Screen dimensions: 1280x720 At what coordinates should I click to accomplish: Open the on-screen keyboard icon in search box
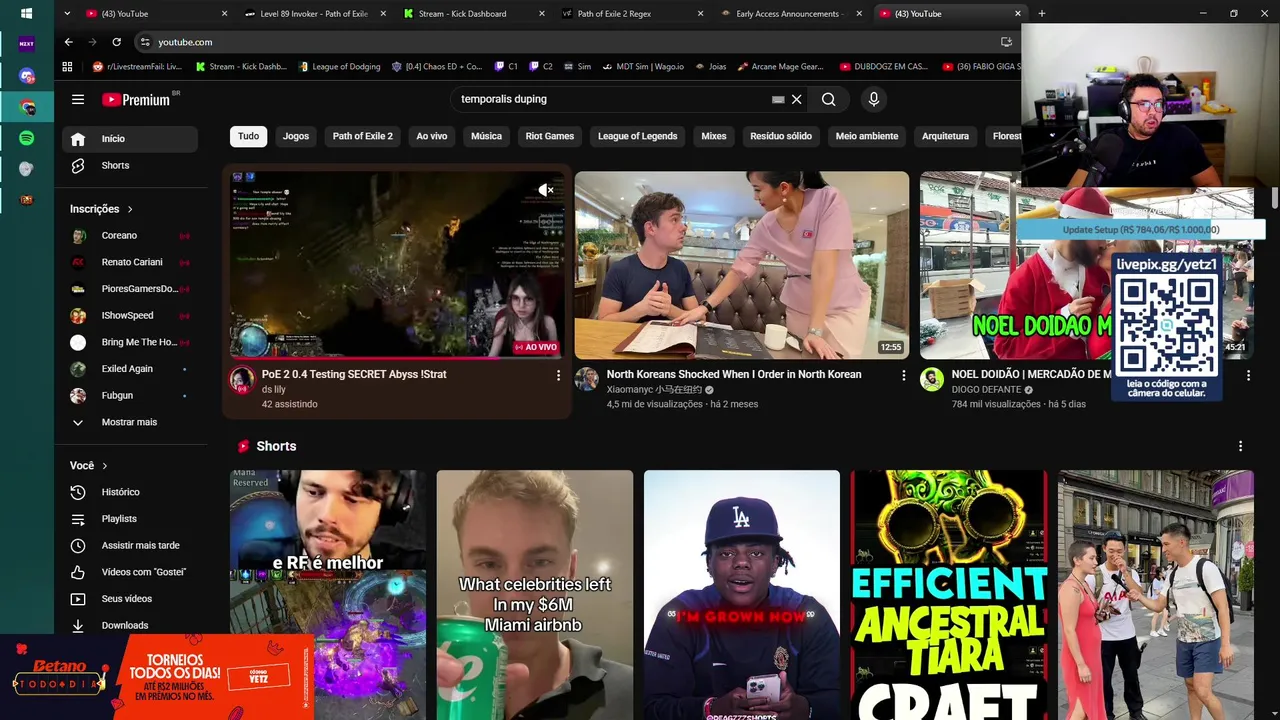coord(778,99)
